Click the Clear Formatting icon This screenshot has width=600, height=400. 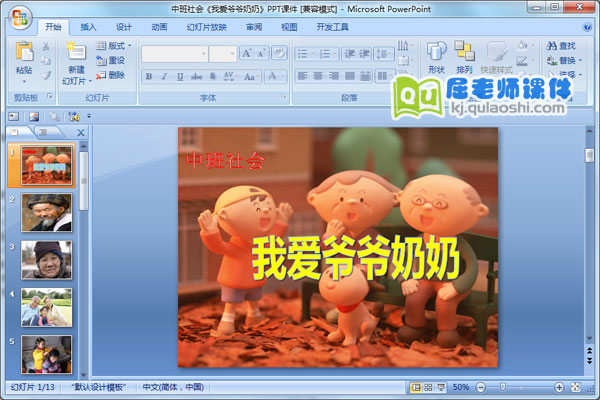(279, 53)
